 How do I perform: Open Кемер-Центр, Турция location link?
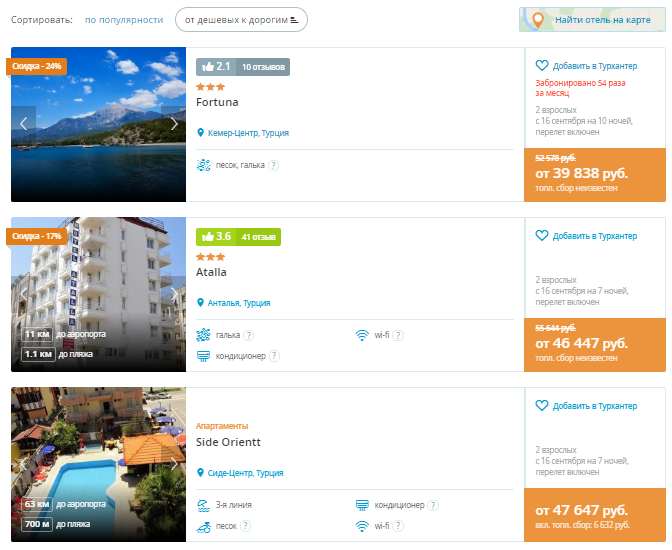(x=248, y=133)
